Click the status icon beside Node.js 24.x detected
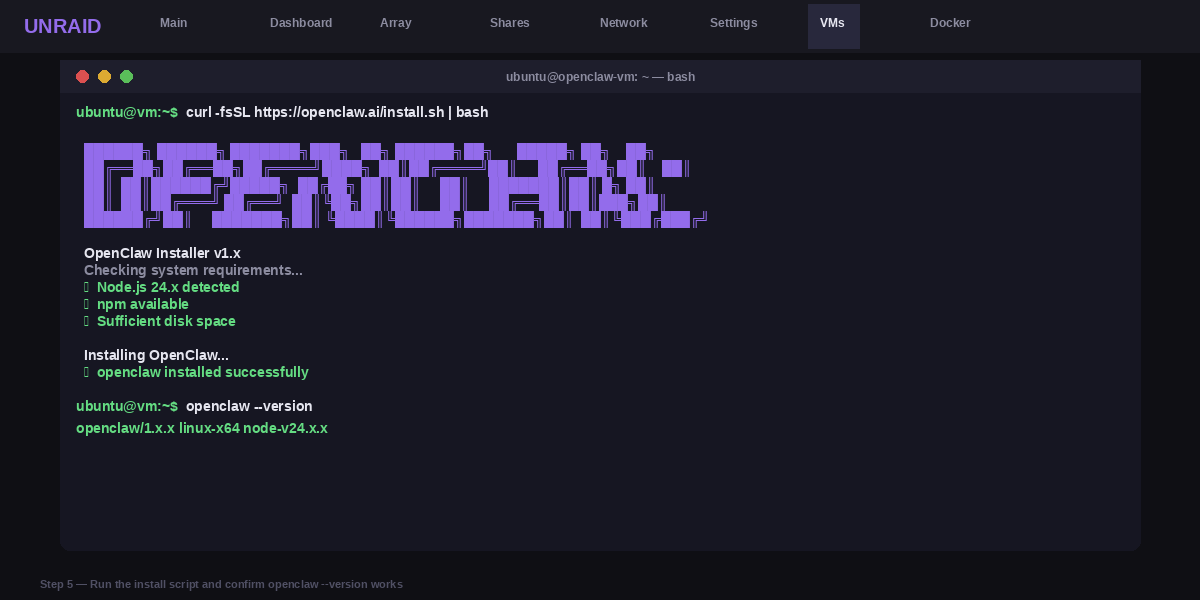This screenshot has width=1200, height=600. [x=87, y=287]
